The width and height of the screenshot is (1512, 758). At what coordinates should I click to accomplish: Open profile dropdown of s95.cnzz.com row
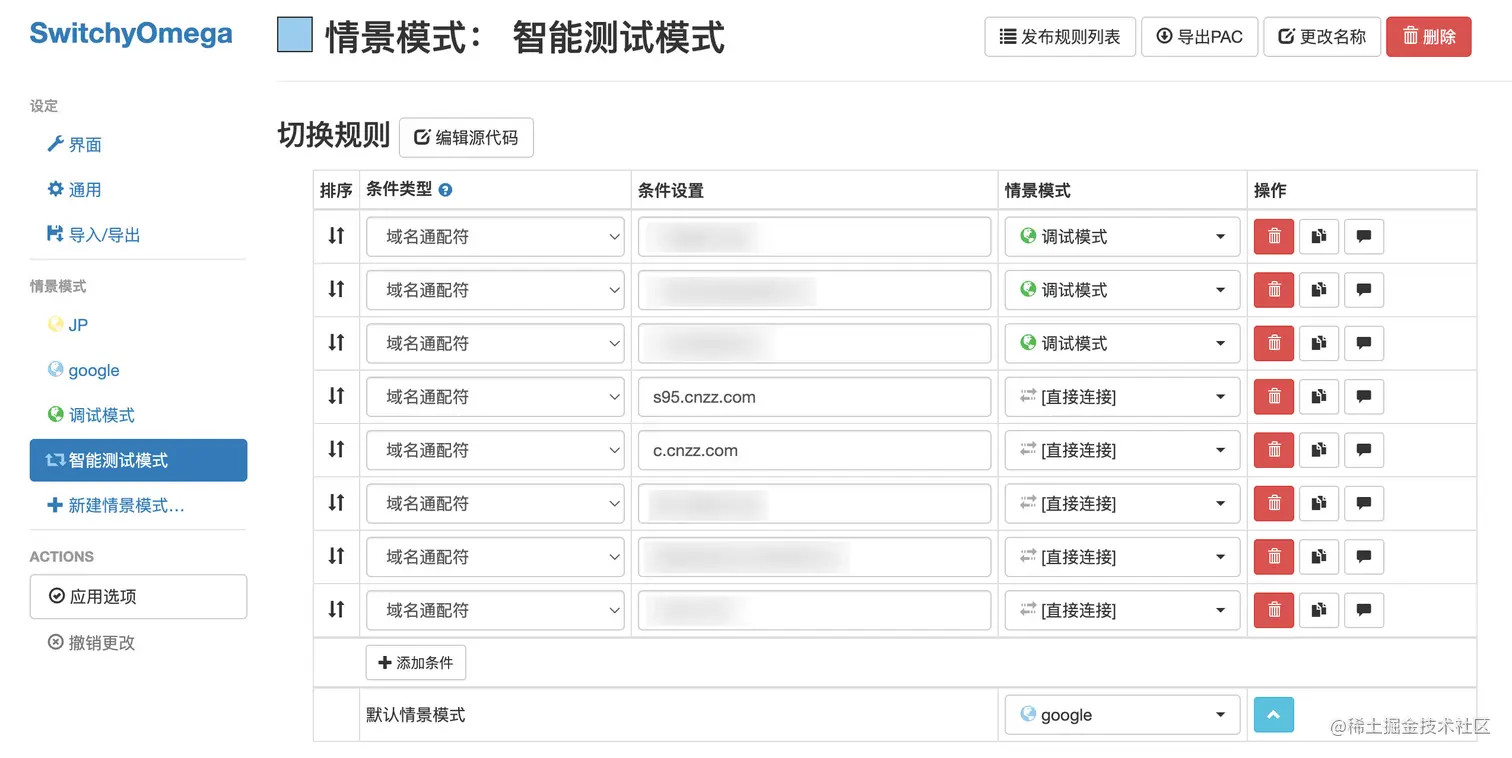1122,397
